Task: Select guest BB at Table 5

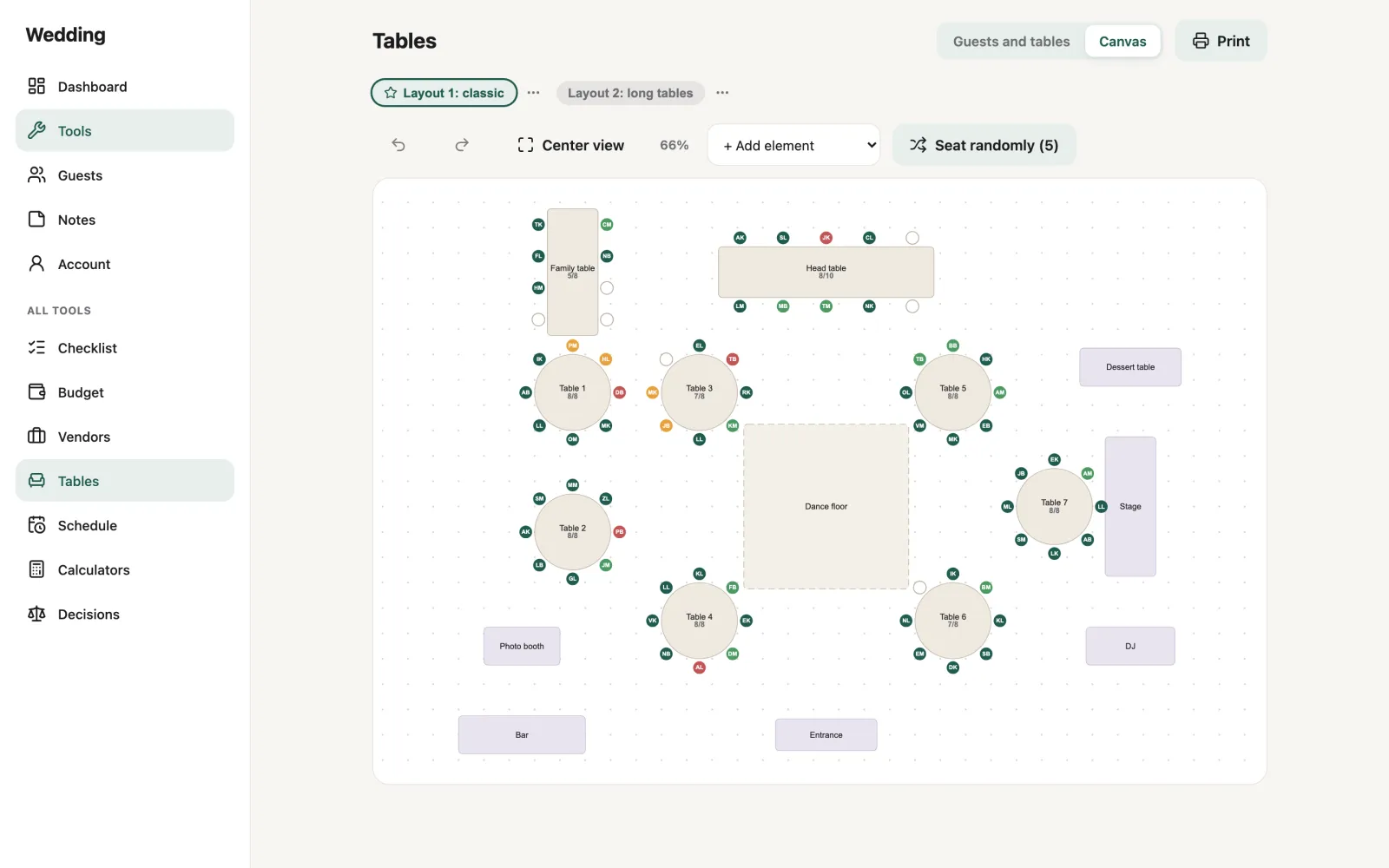Action: tap(953, 345)
